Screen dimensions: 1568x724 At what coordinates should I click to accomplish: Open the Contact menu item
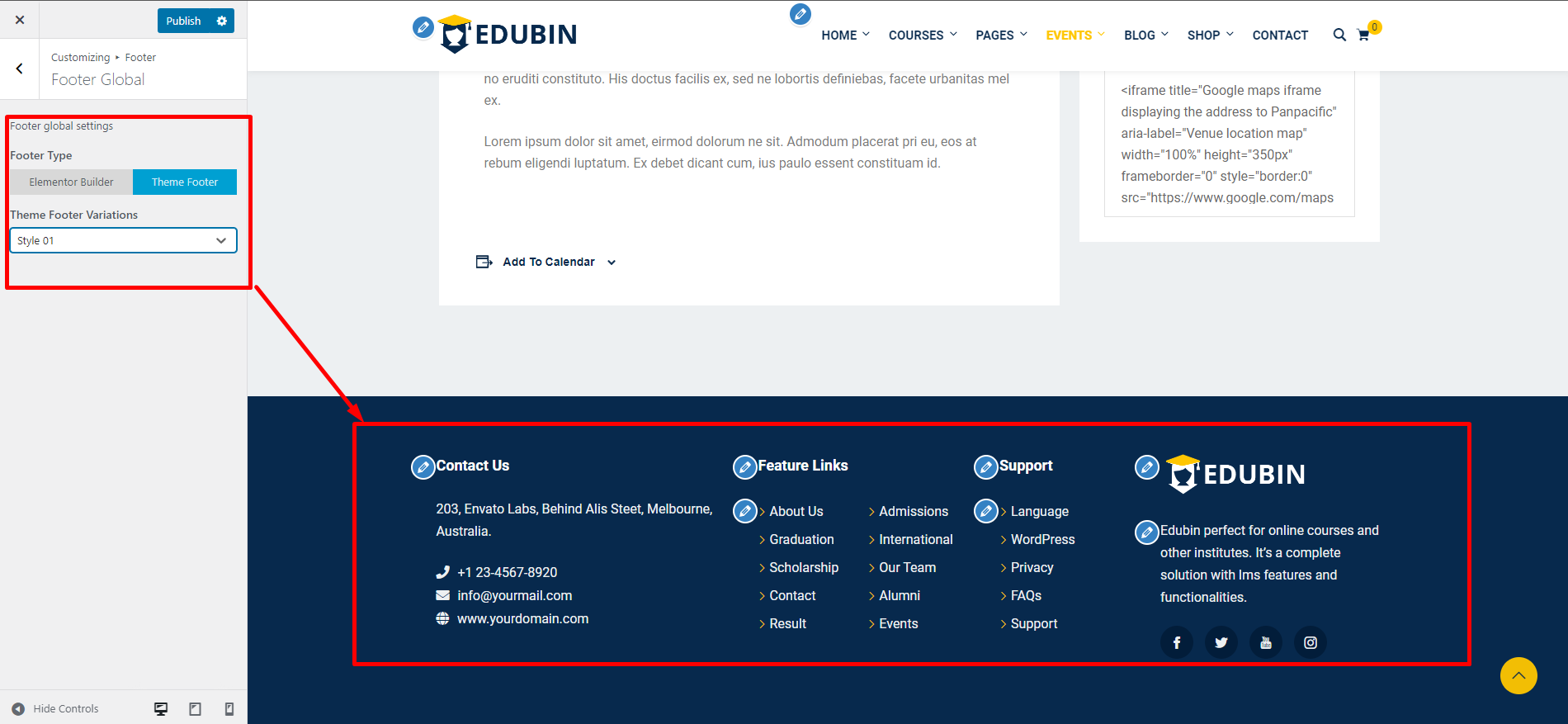click(1279, 35)
